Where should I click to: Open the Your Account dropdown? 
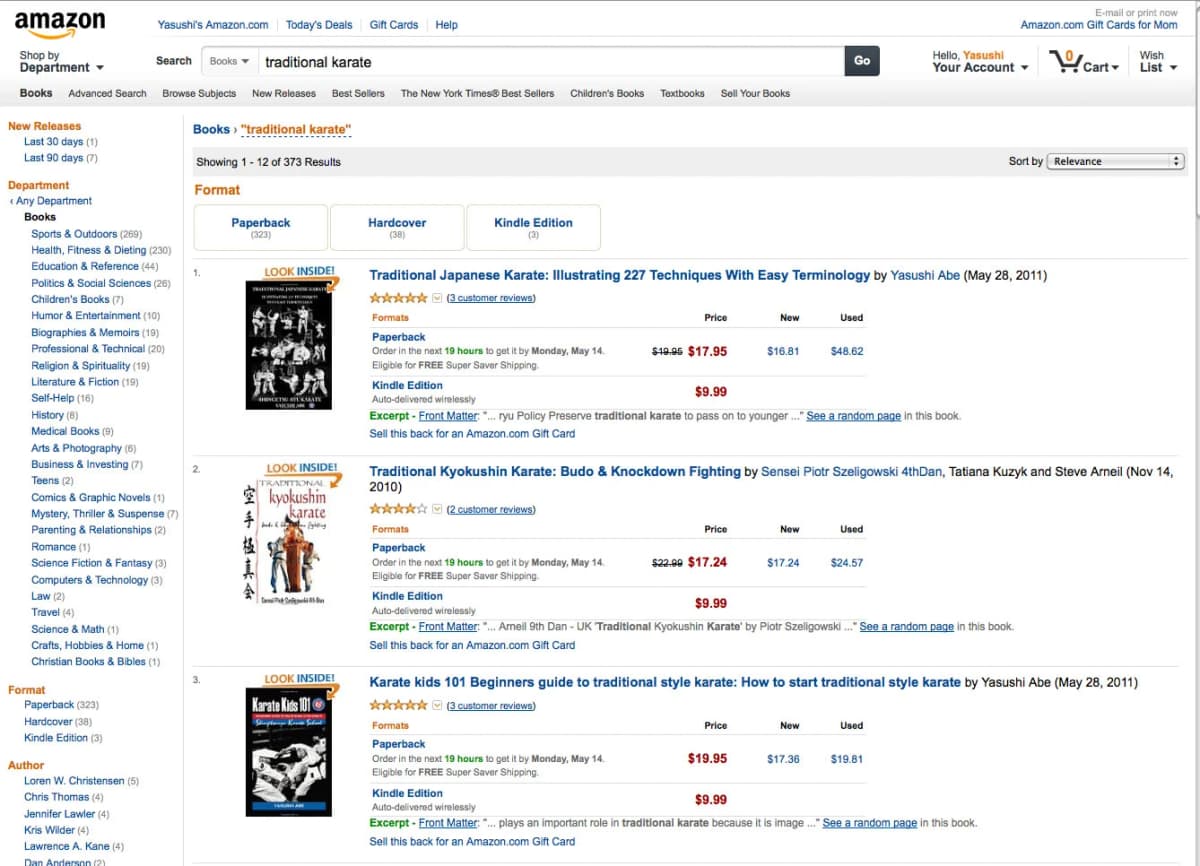[980, 62]
